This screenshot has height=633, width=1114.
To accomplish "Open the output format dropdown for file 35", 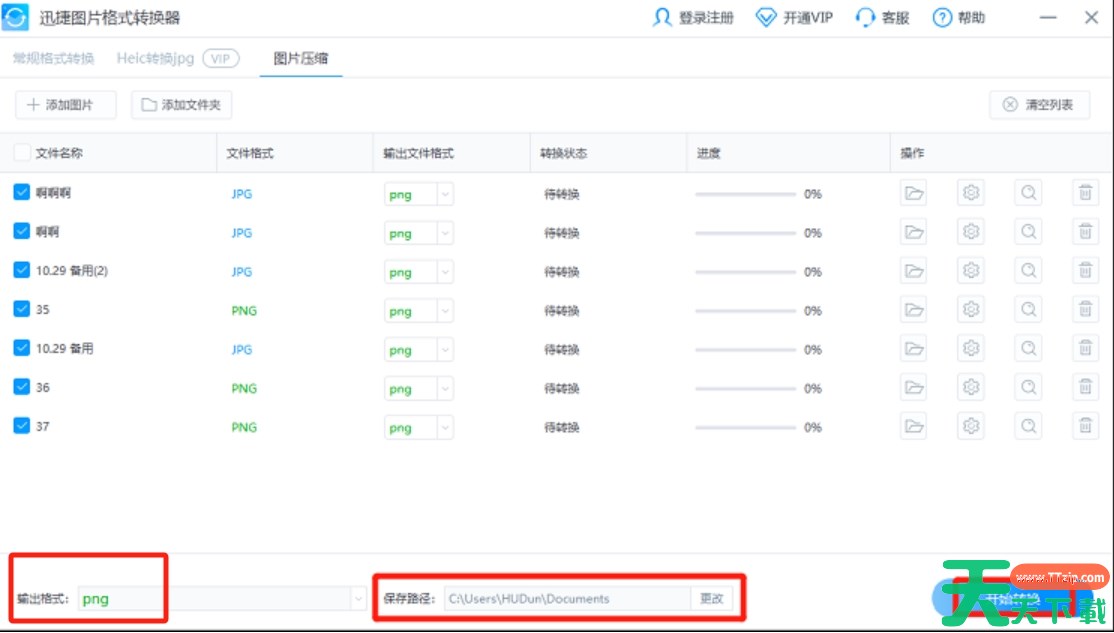I will [x=444, y=310].
